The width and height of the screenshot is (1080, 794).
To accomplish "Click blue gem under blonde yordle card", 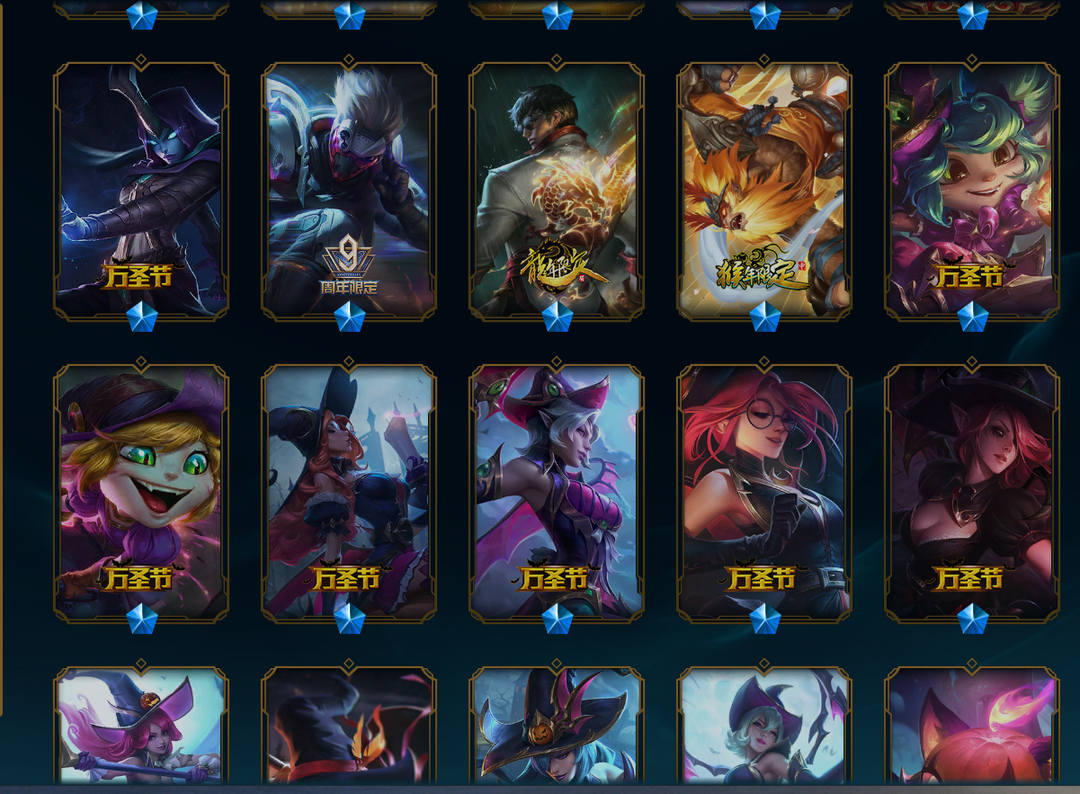I will (x=142, y=619).
